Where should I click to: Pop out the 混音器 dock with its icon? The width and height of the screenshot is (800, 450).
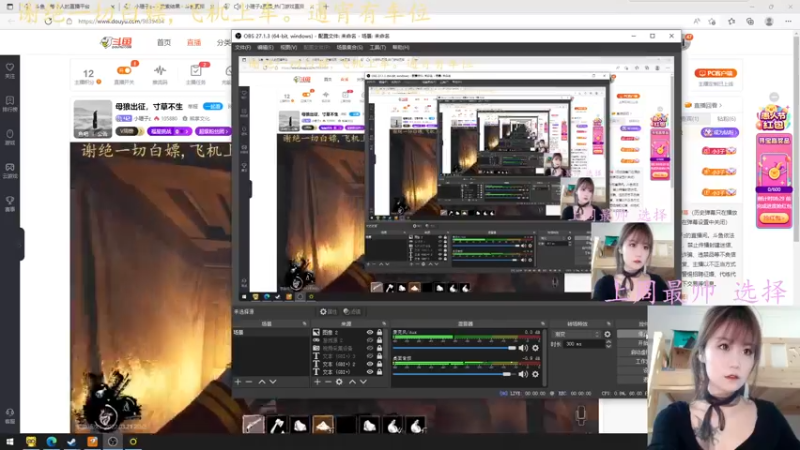coord(542,324)
